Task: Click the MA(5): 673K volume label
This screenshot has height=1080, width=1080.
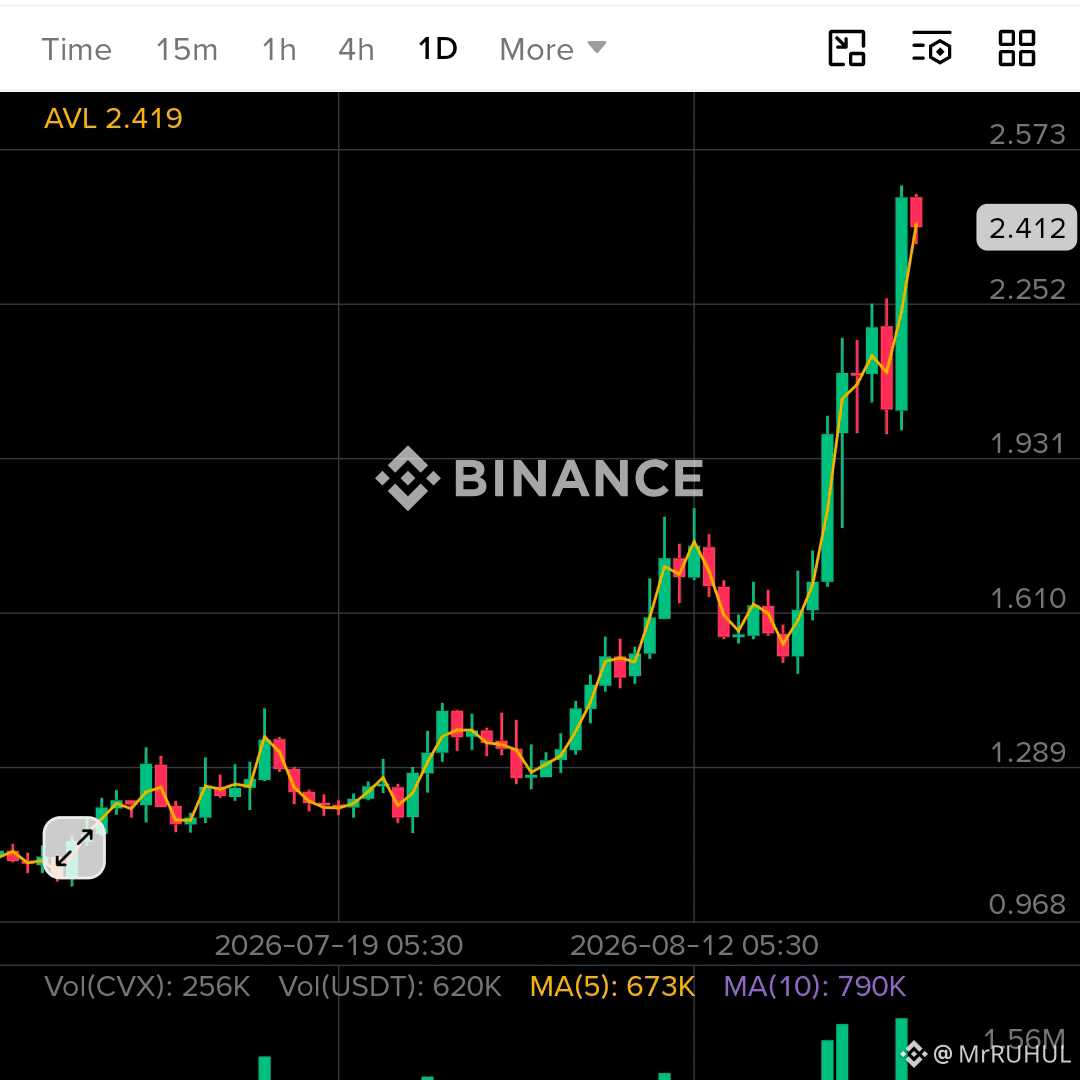Action: (612, 986)
